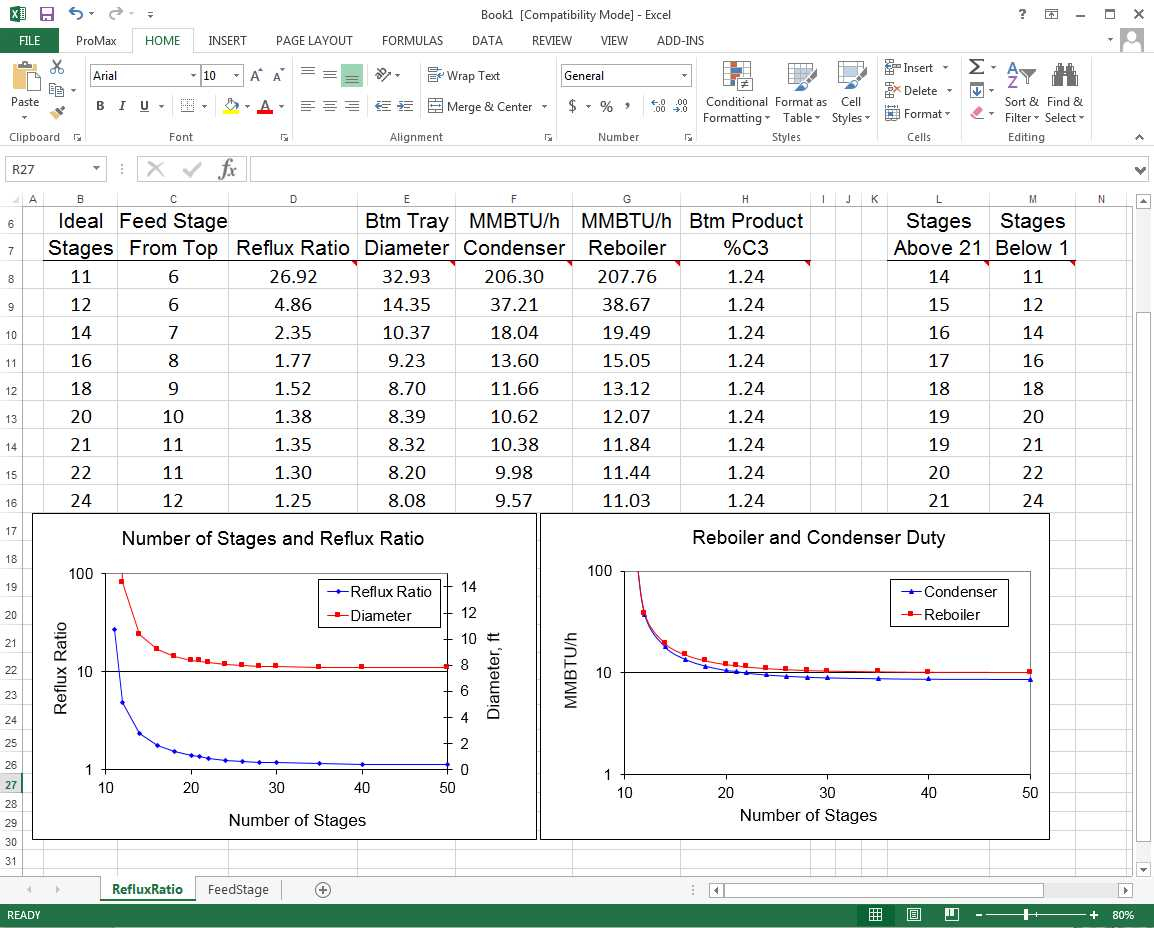Expand the Name Box dropdown arrow
Screen dimensions: 1154x928
click(x=97, y=170)
